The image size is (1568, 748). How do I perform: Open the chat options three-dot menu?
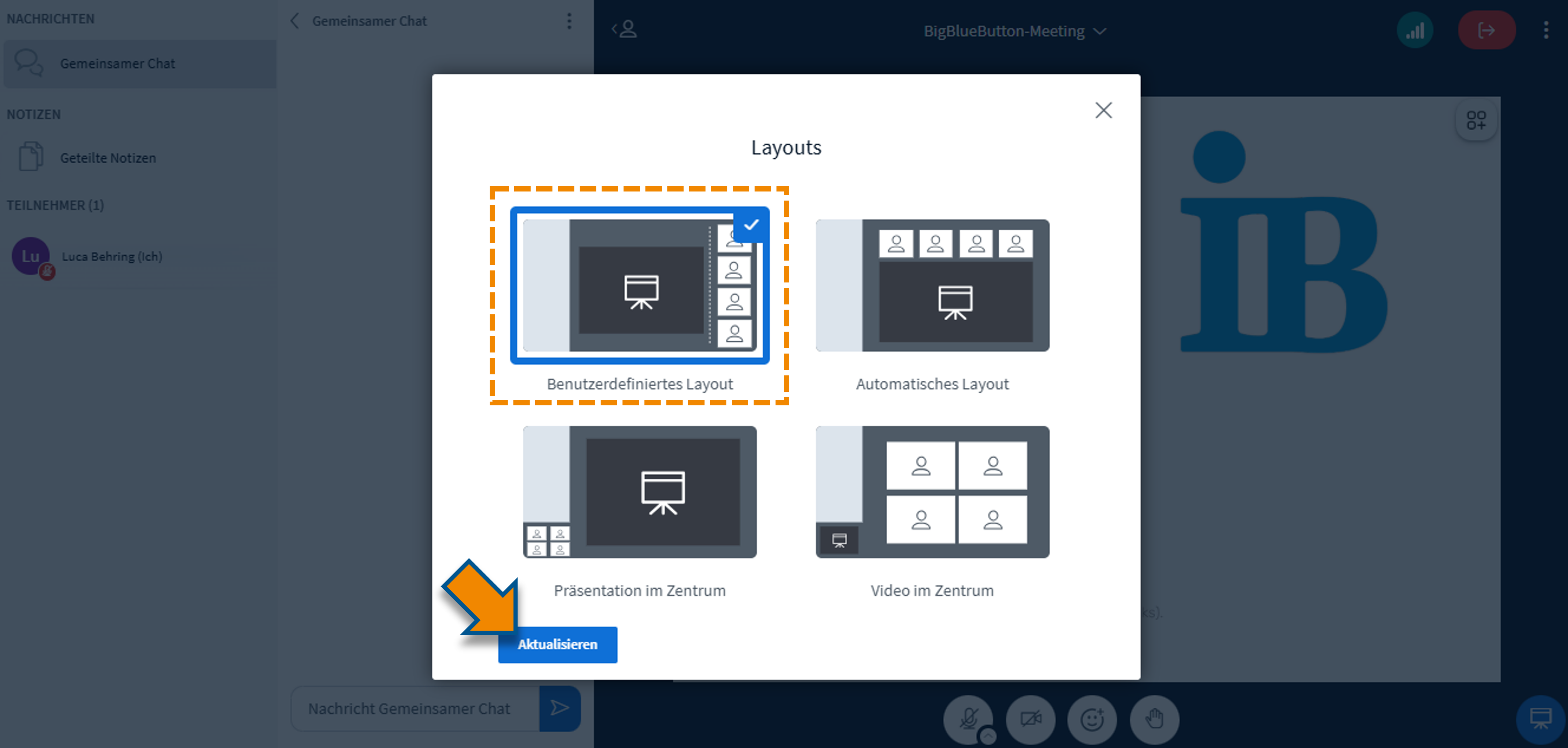point(569,21)
